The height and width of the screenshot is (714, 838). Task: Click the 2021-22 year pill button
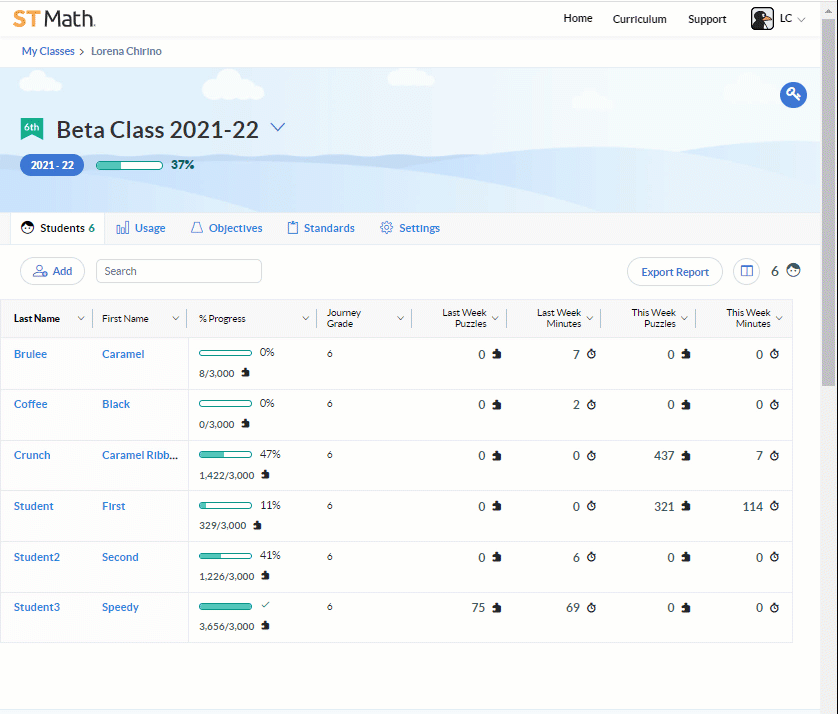pos(52,165)
